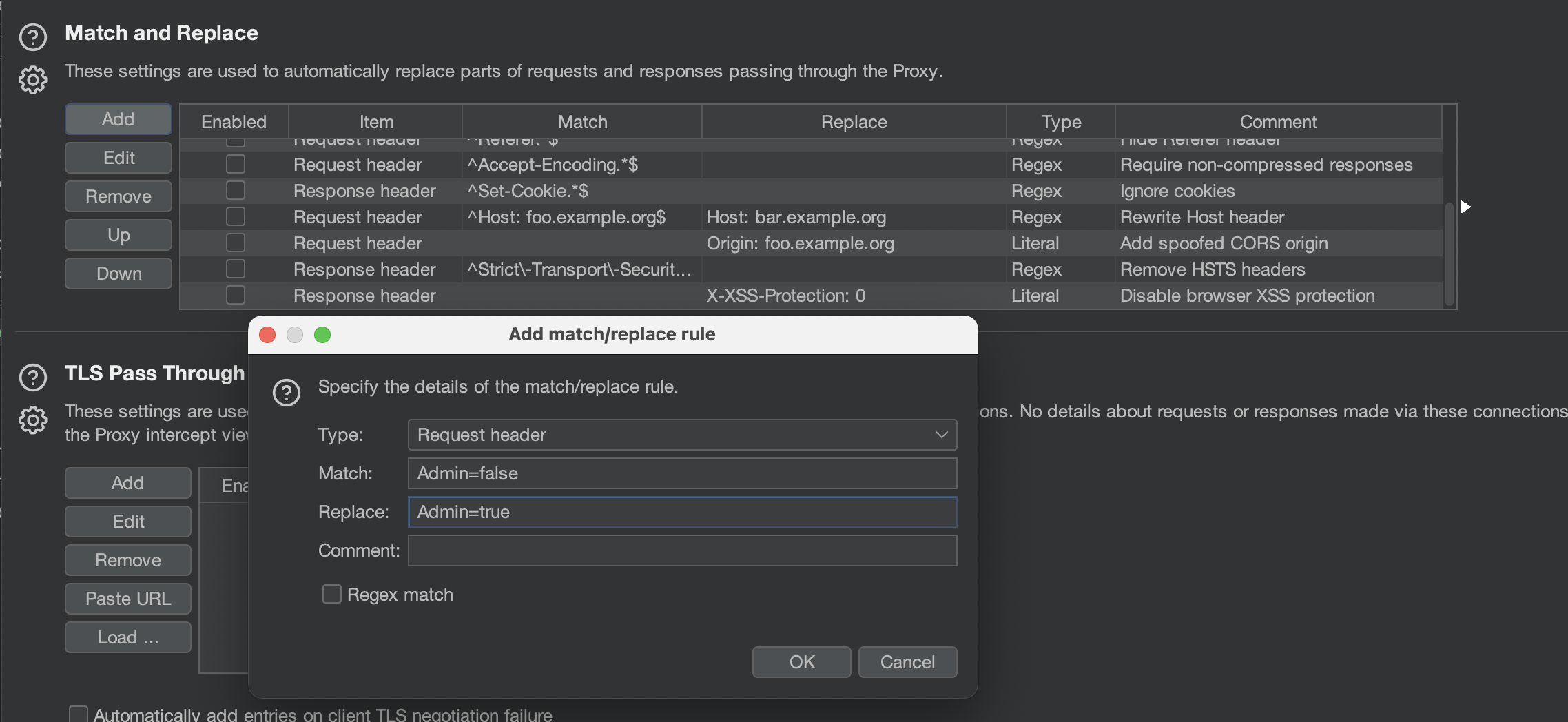Enable the Rewrite Host header rule
The image size is (1568, 722).
[x=236, y=217]
